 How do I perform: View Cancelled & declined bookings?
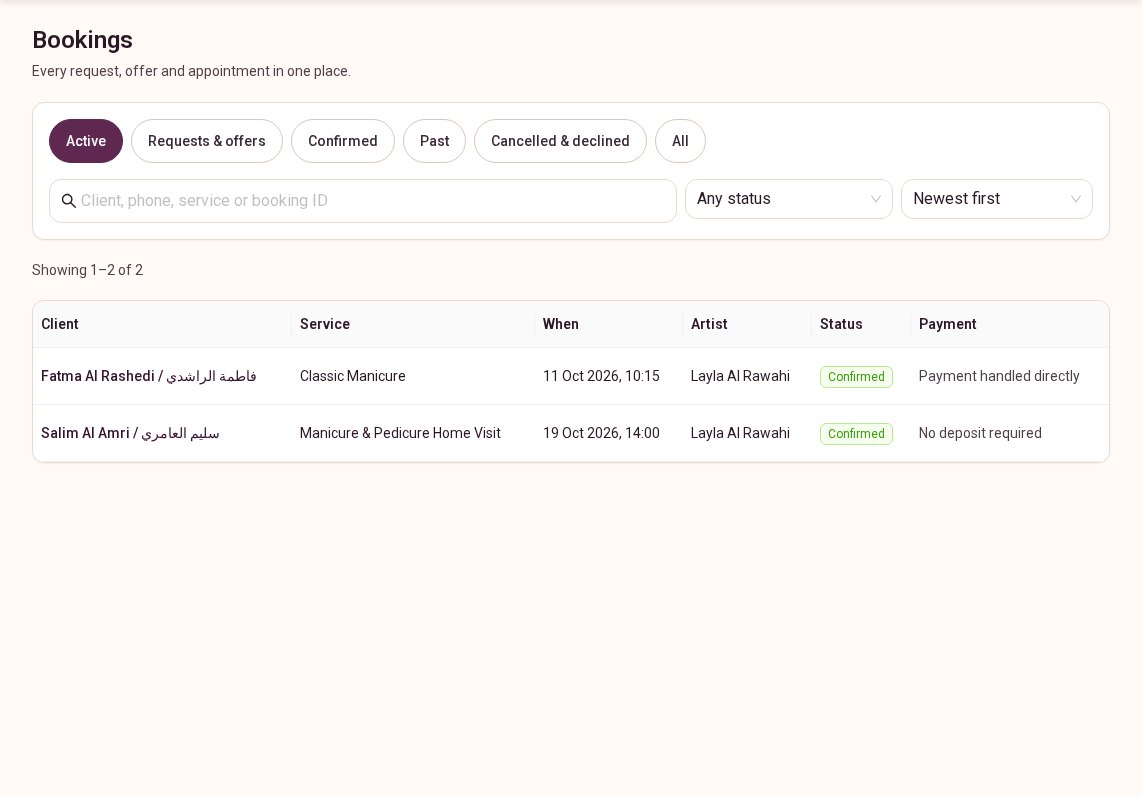coord(560,141)
